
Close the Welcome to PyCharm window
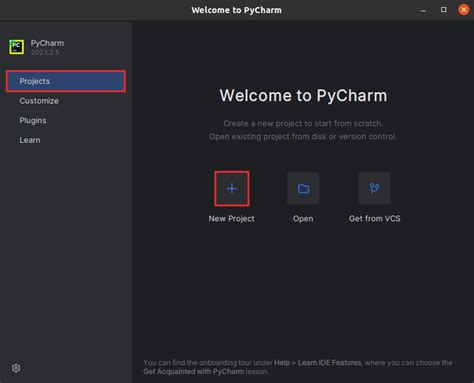tap(463, 10)
